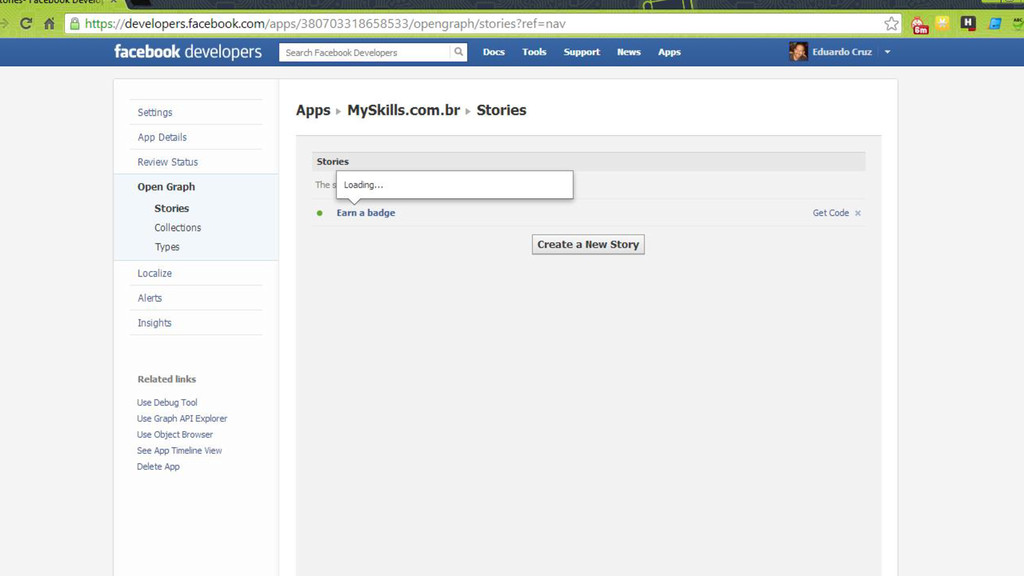View the green padlock site security info
The image size is (1024, 576).
tap(75, 24)
